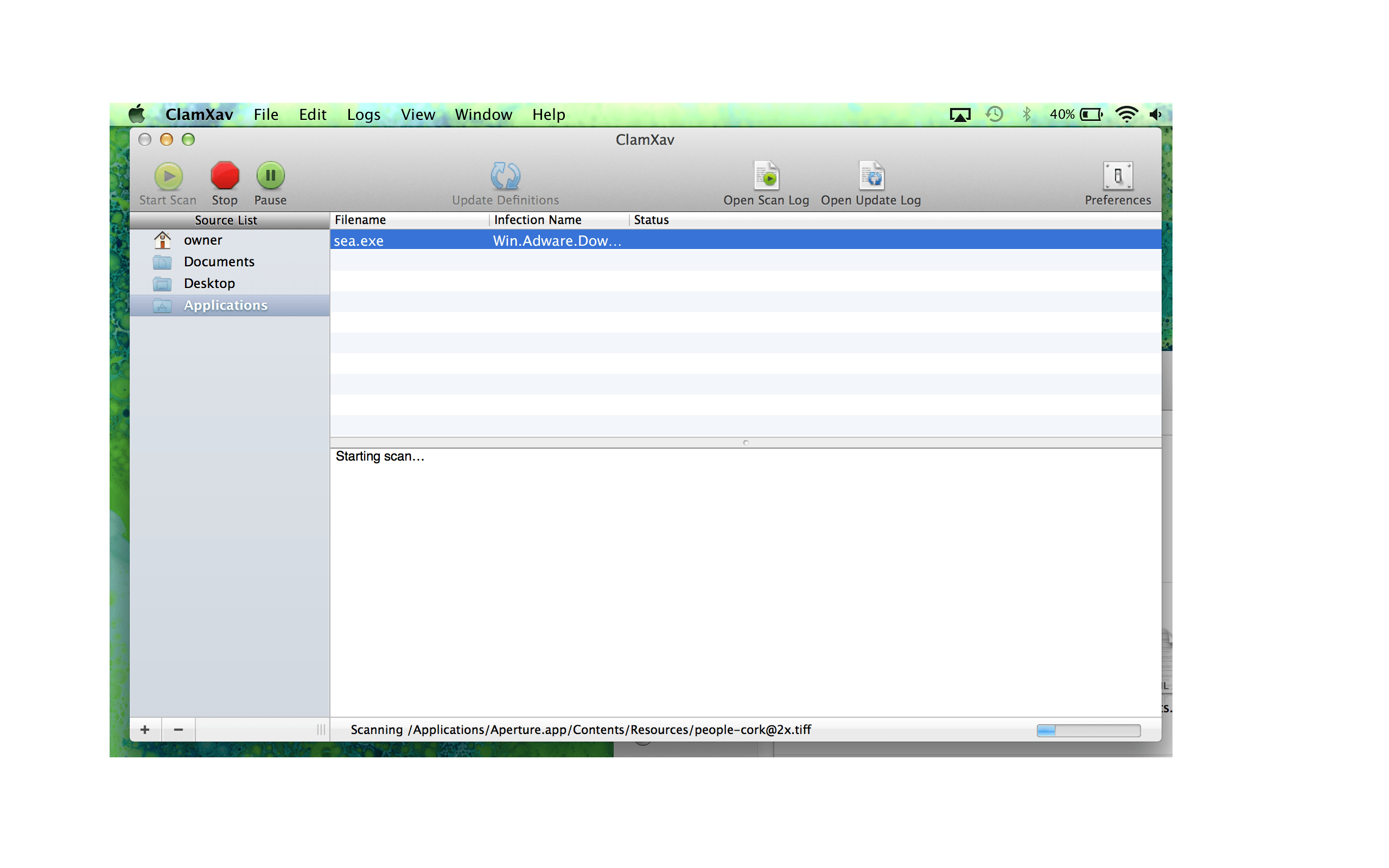Open ClamXav Preferences
The height and width of the screenshot is (868, 1389).
pos(1117,176)
